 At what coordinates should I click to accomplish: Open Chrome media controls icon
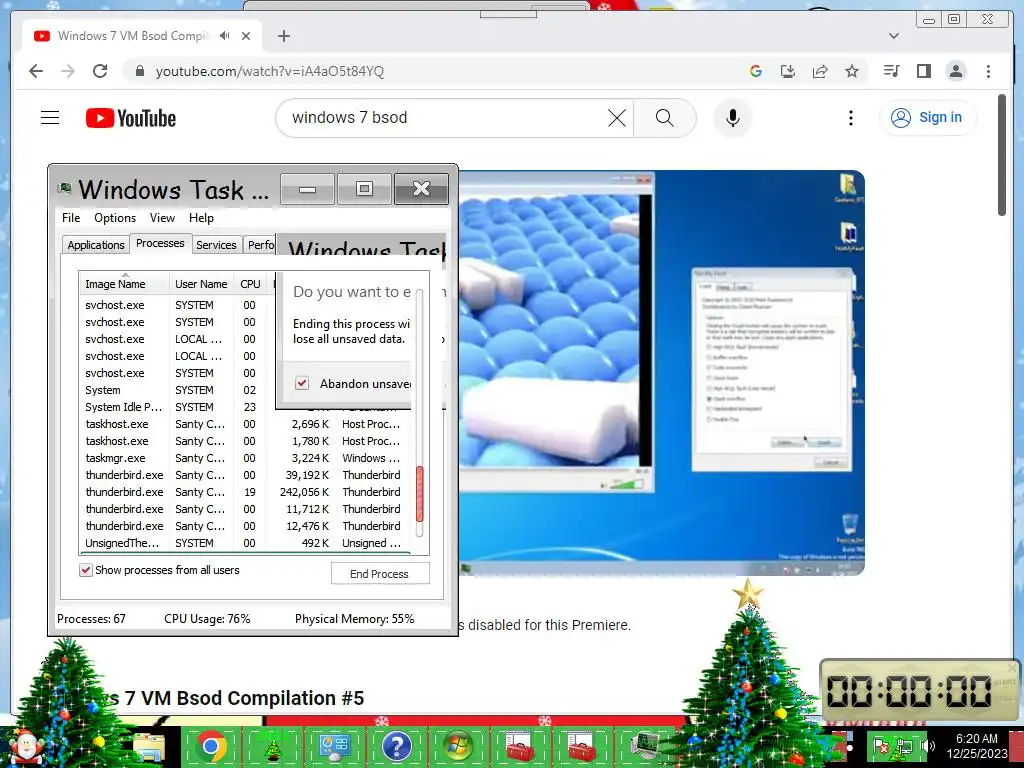891,71
